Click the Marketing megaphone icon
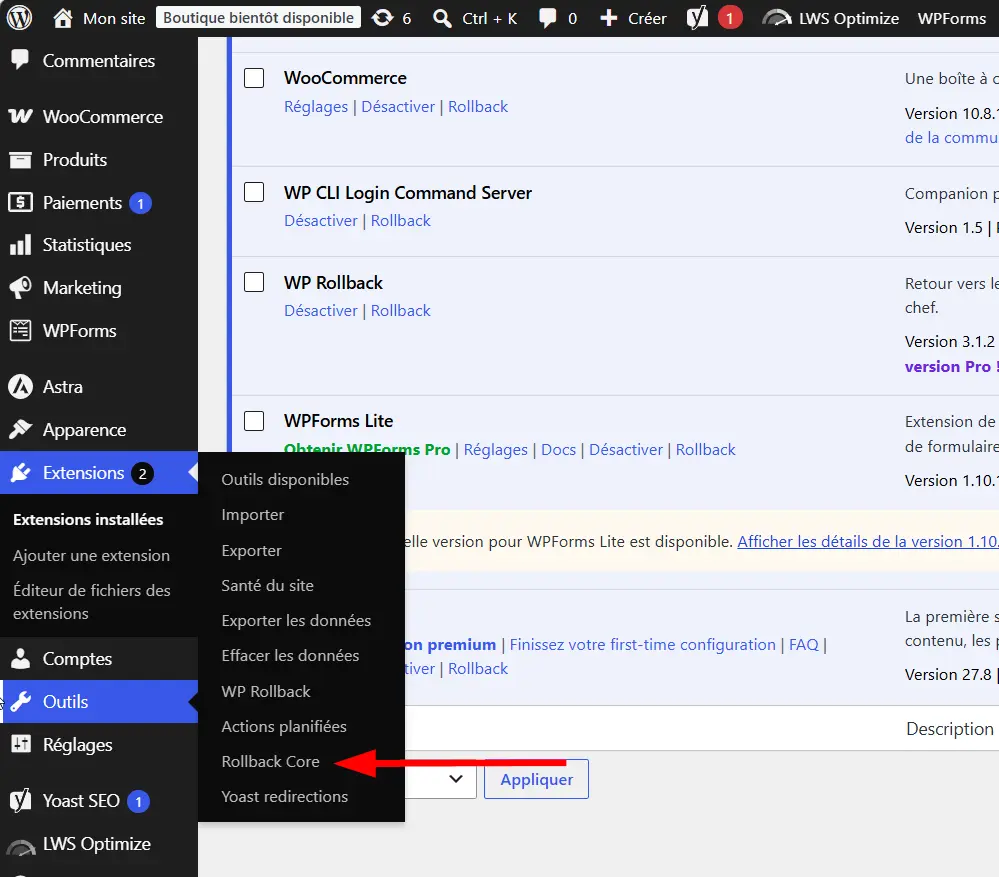Image resolution: width=999 pixels, height=877 pixels. [20, 287]
